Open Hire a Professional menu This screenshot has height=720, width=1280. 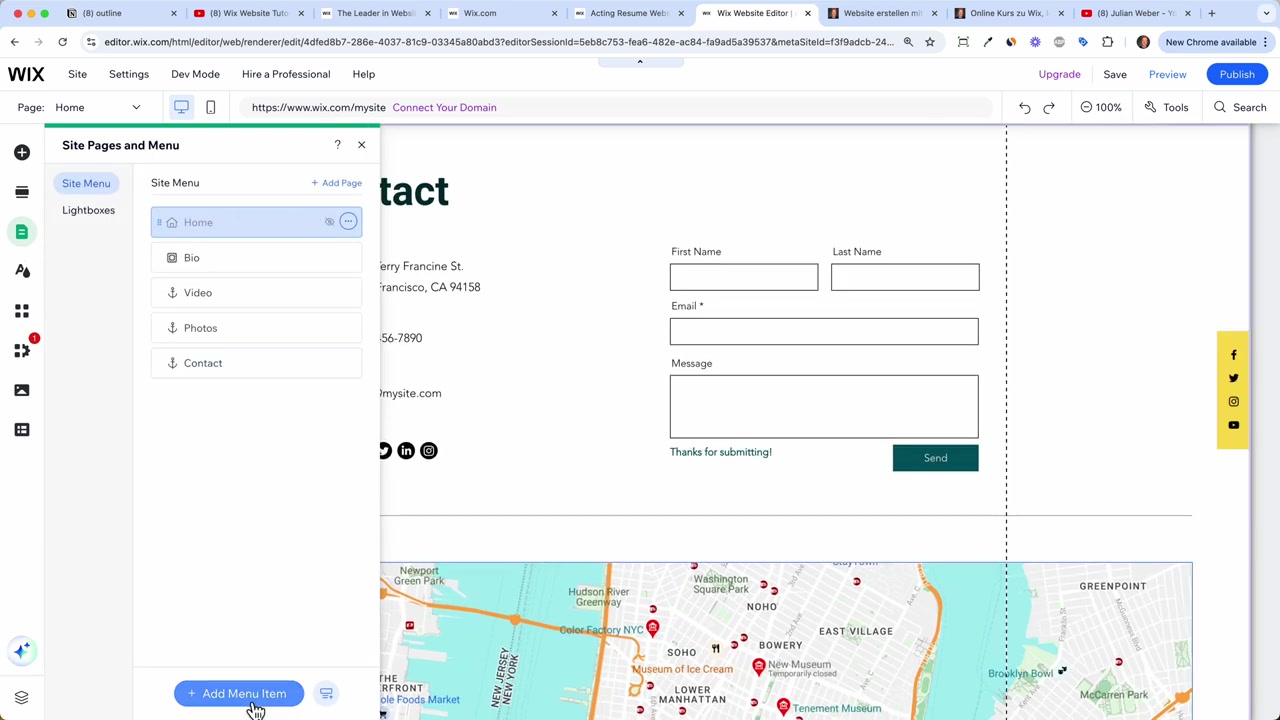tap(286, 74)
